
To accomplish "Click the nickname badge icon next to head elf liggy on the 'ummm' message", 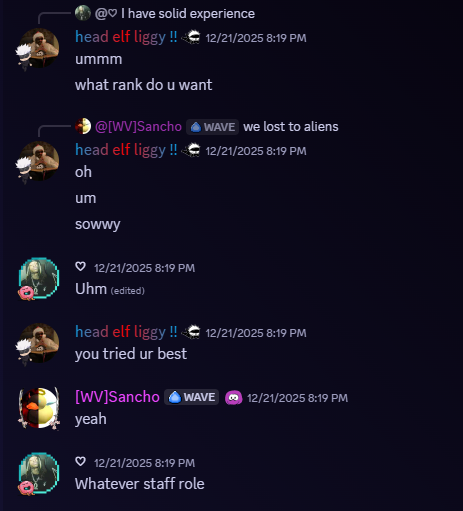I will (191, 37).
